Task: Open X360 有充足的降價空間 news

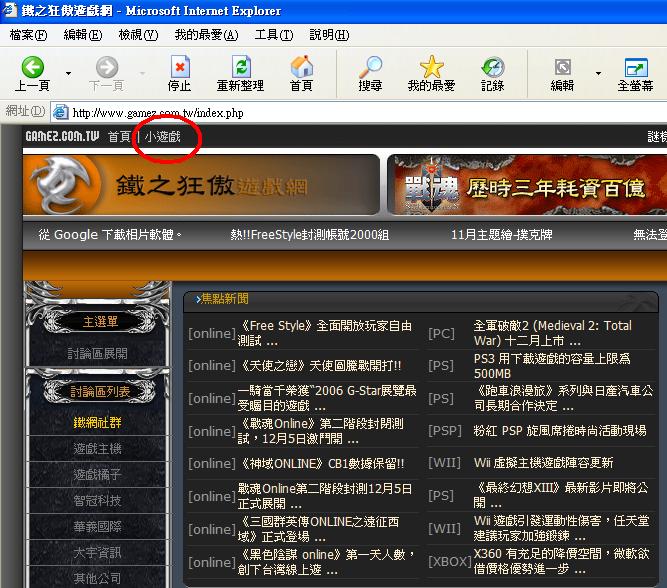Action: coord(562,561)
